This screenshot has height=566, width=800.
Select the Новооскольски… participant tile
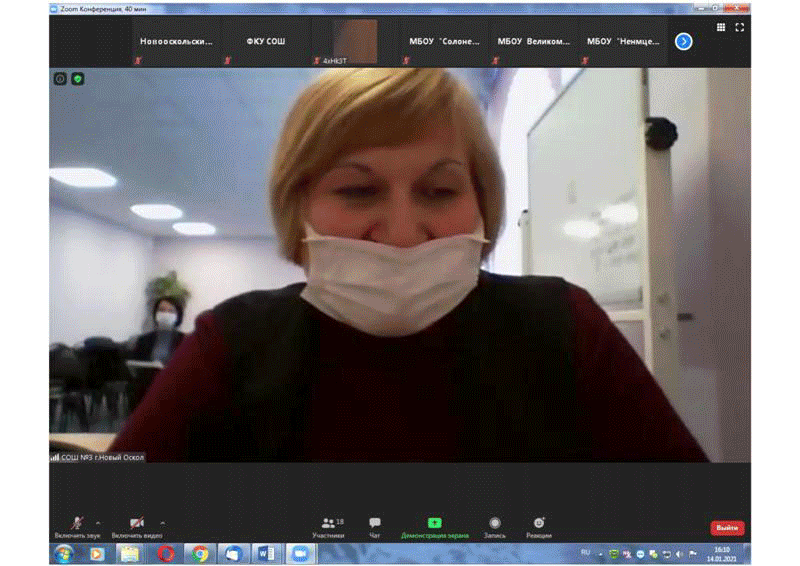tap(177, 42)
